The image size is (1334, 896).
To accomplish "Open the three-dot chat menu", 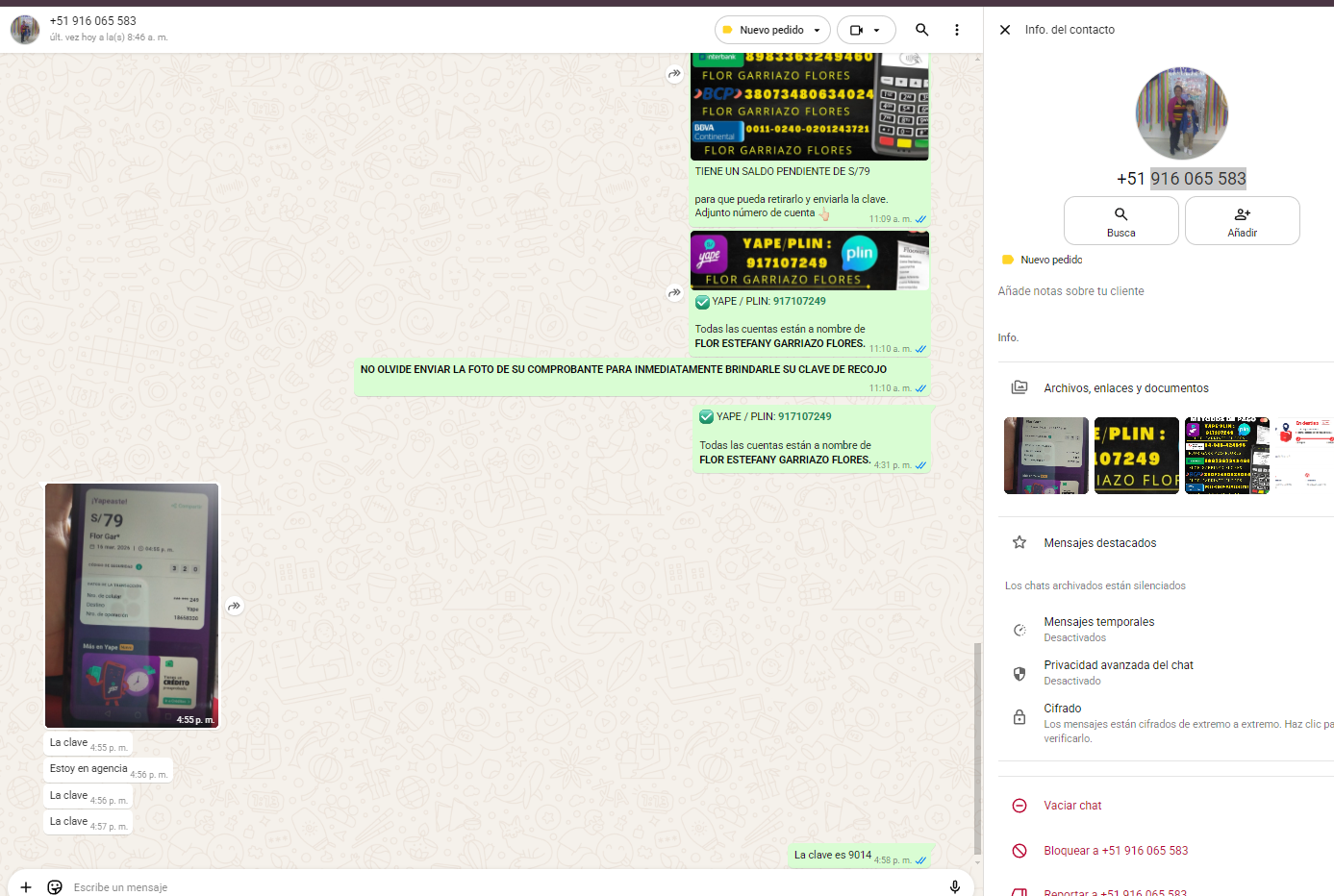I will (956, 30).
